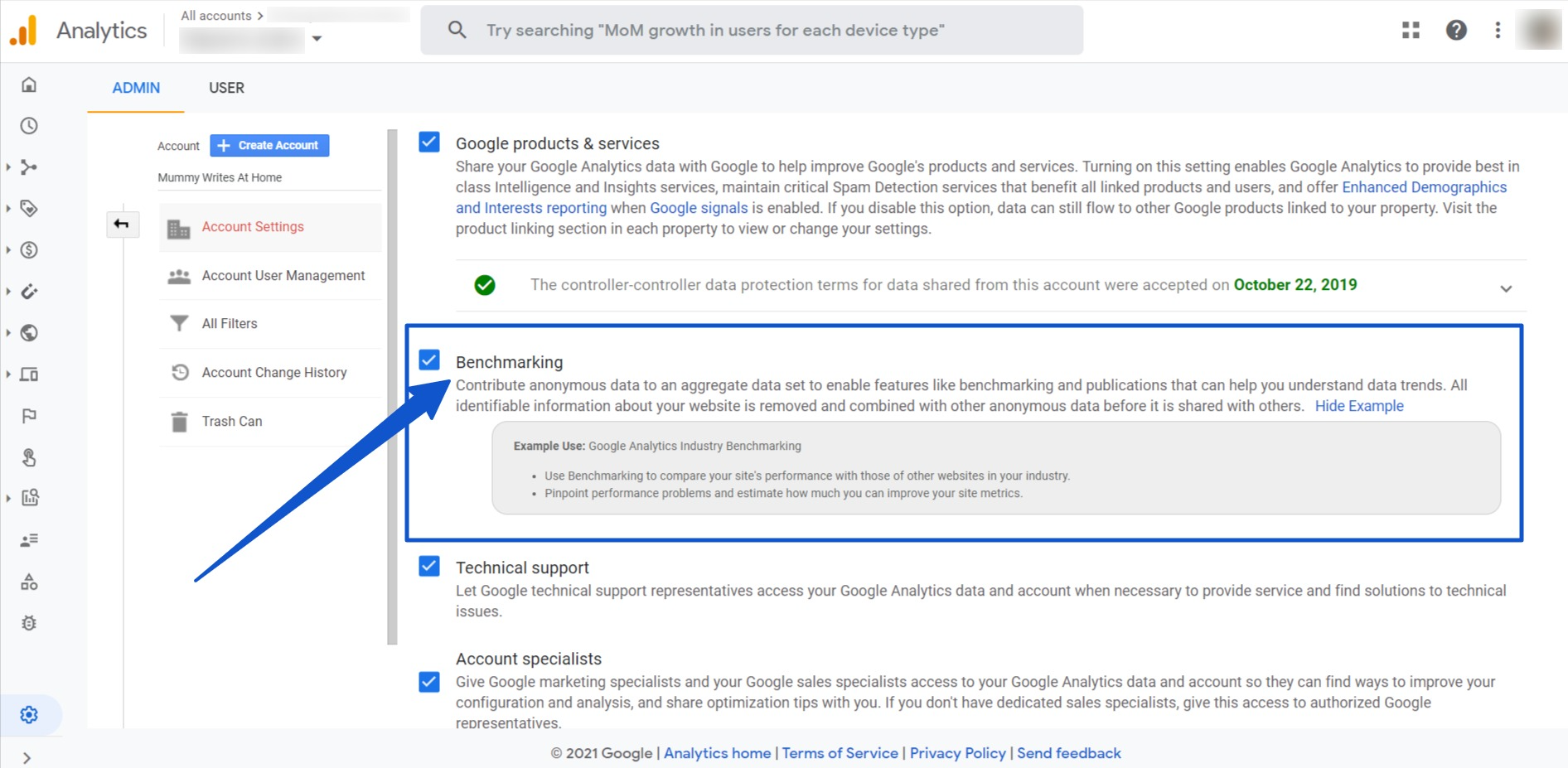The height and width of the screenshot is (768, 1568).
Task: Open the Privacy Policy footer link
Action: (957, 753)
